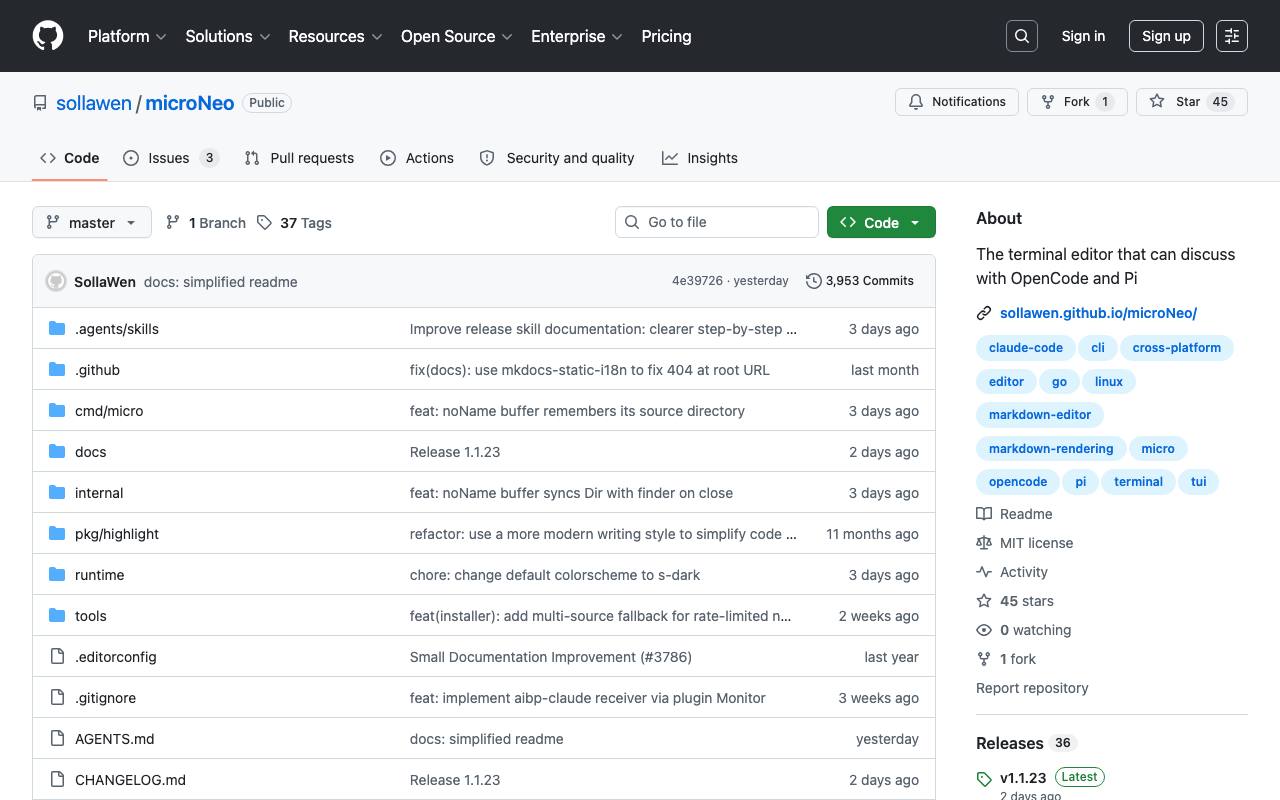1280x800 pixels.
Task: Open the Insights tab
Action: [700, 158]
